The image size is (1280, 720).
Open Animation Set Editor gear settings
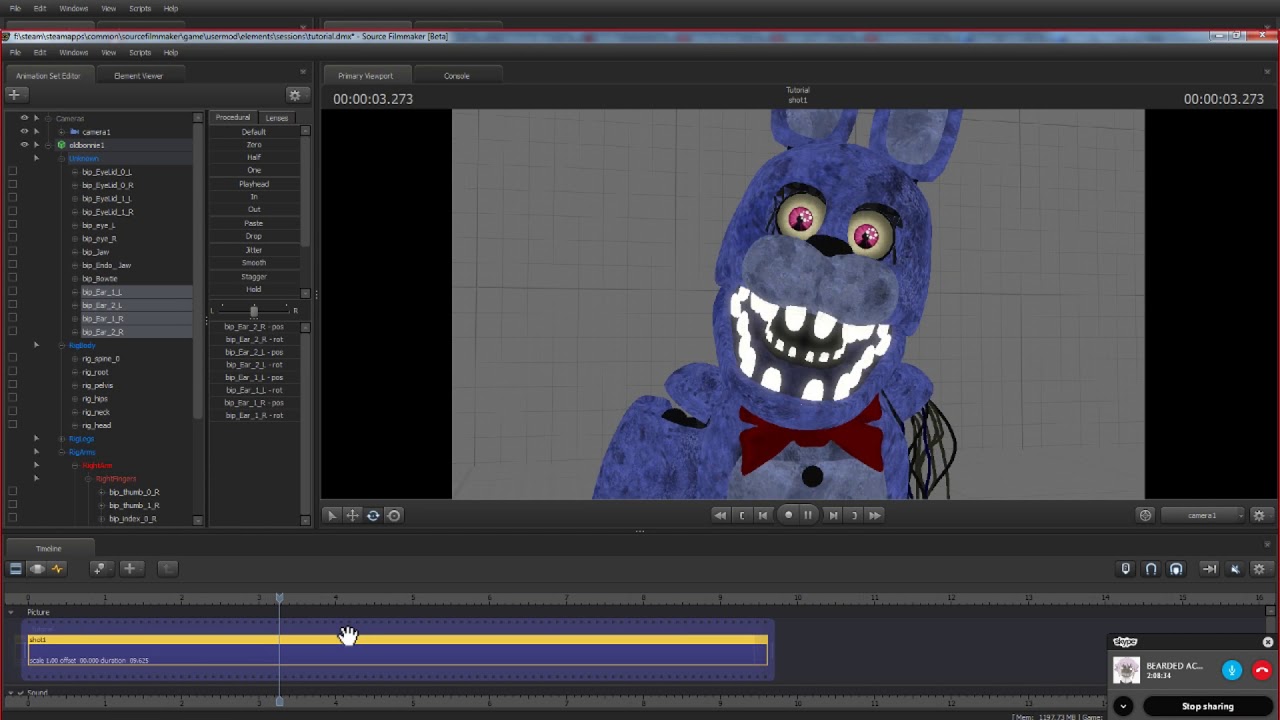click(x=294, y=95)
